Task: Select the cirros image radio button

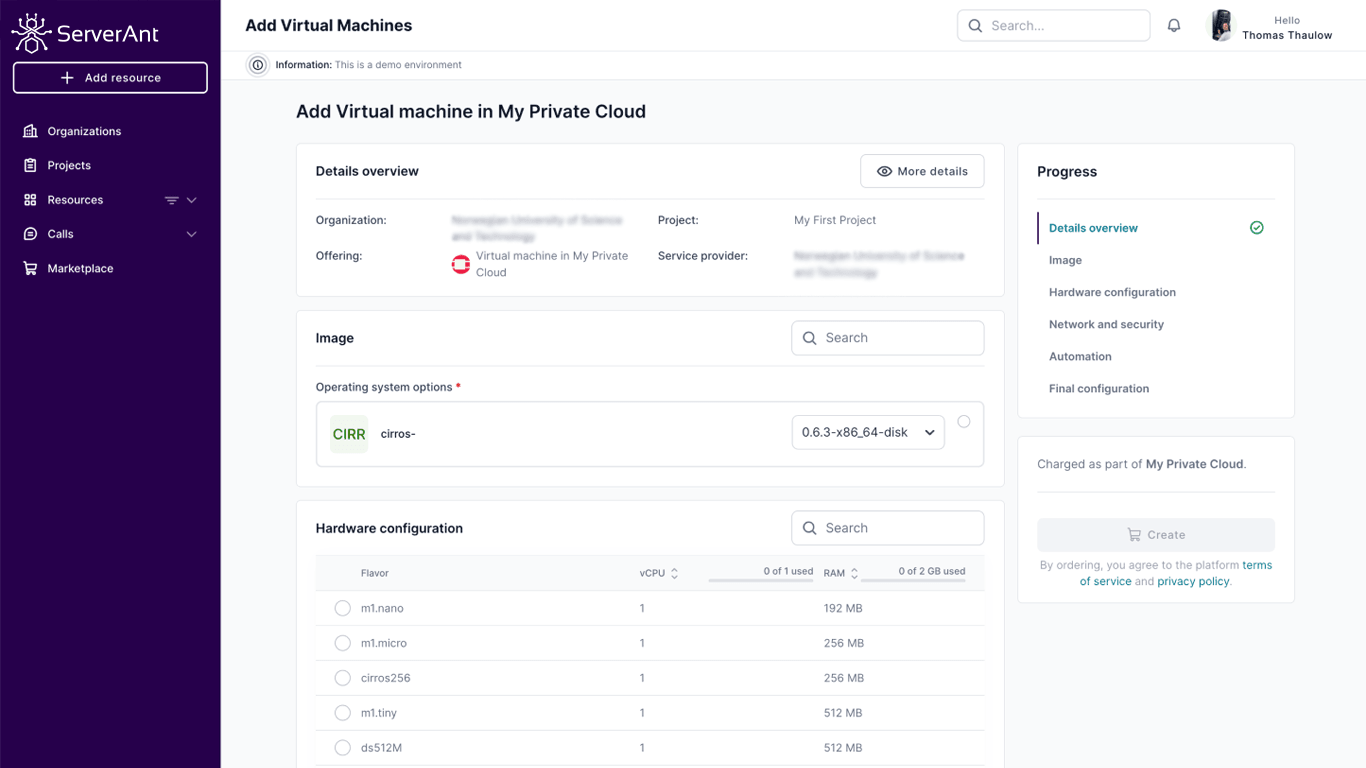Action: [963, 422]
